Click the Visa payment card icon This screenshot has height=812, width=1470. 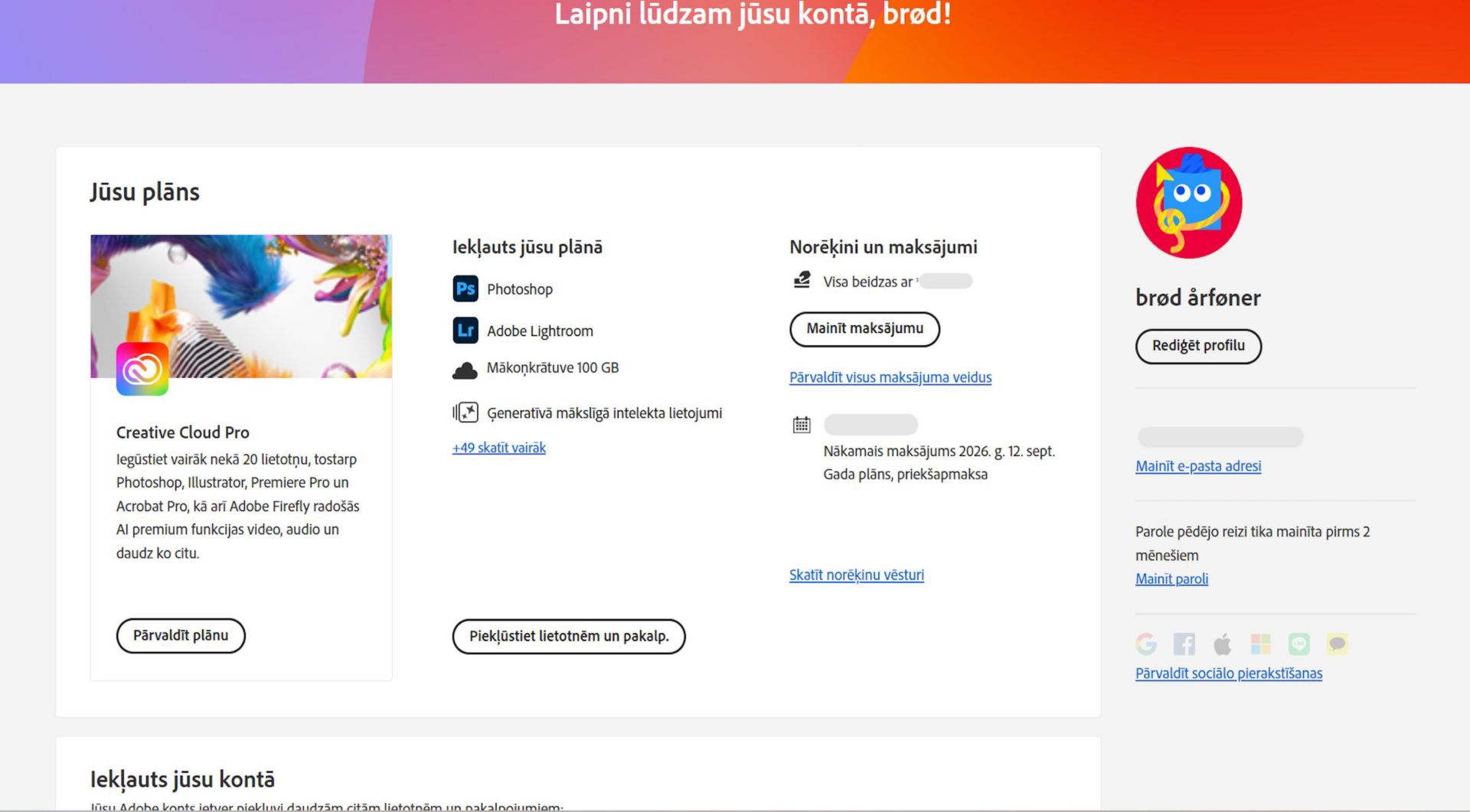(x=801, y=280)
